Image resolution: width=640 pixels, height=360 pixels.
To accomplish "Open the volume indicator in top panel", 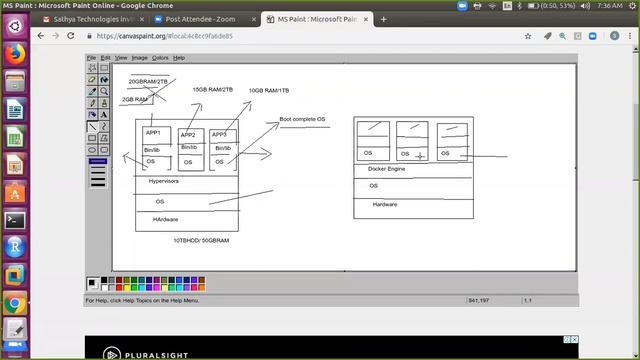I will (x=585, y=6).
